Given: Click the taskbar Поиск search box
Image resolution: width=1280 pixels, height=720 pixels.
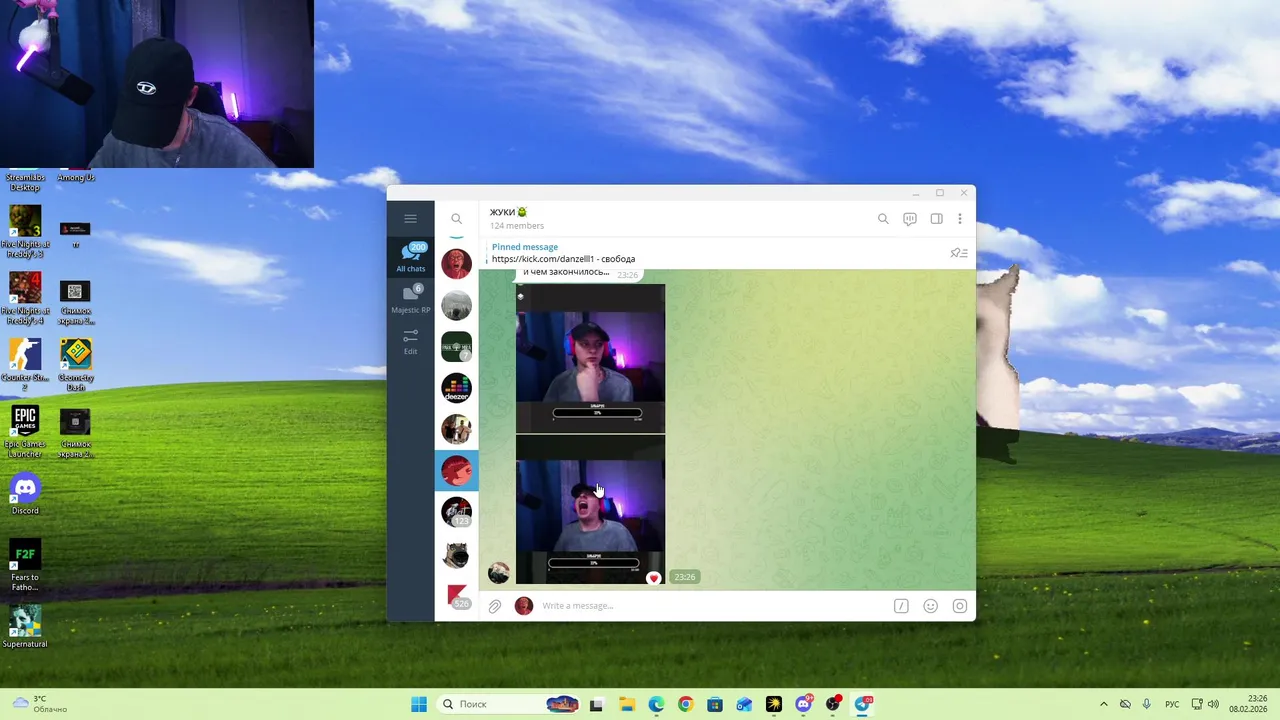Looking at the screenshot, I should (510, 704).
